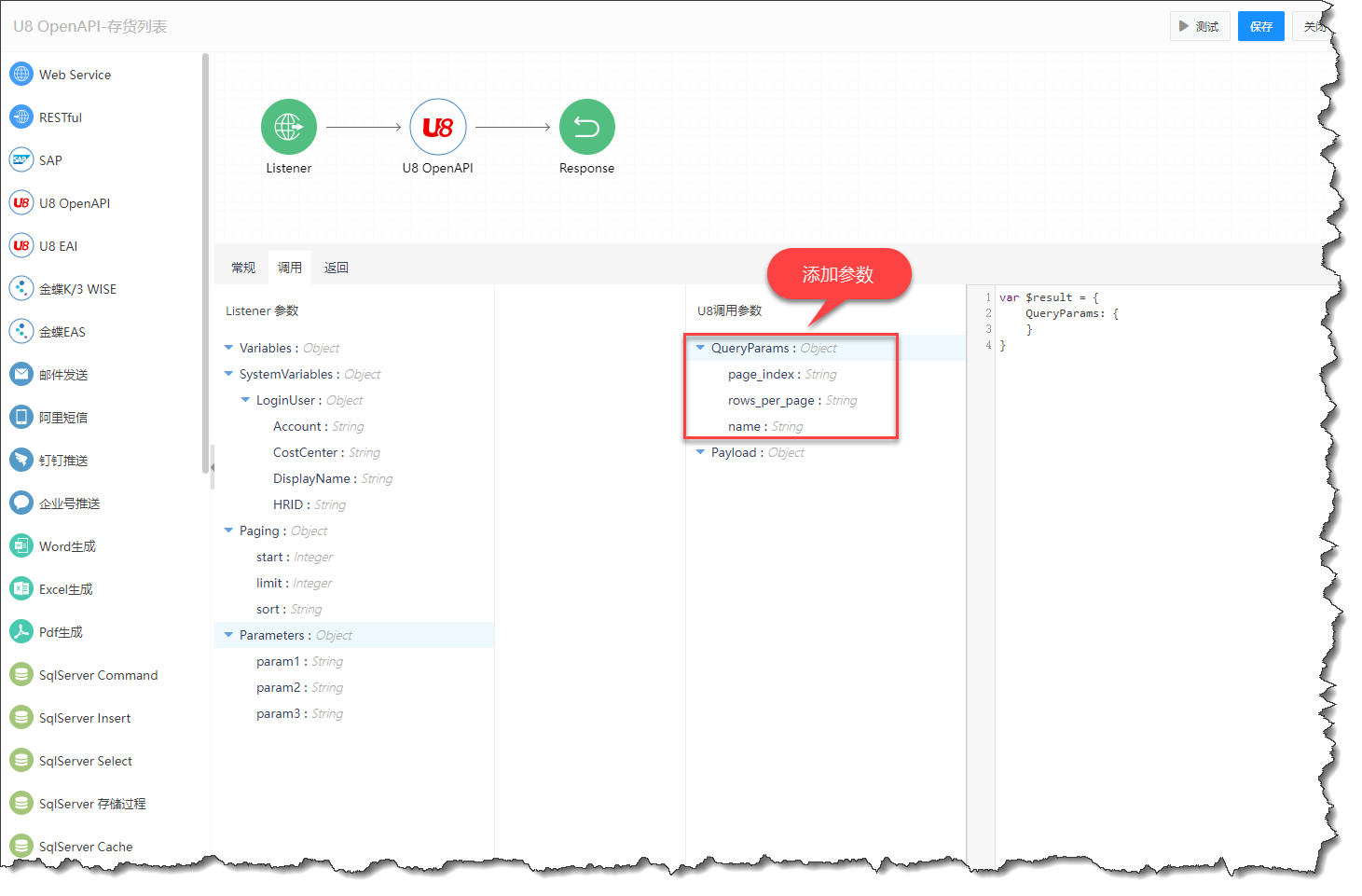Viewport: 1362px width, 896px height.
Task: Select the sort : String item
Action: (x=289, y=609)
